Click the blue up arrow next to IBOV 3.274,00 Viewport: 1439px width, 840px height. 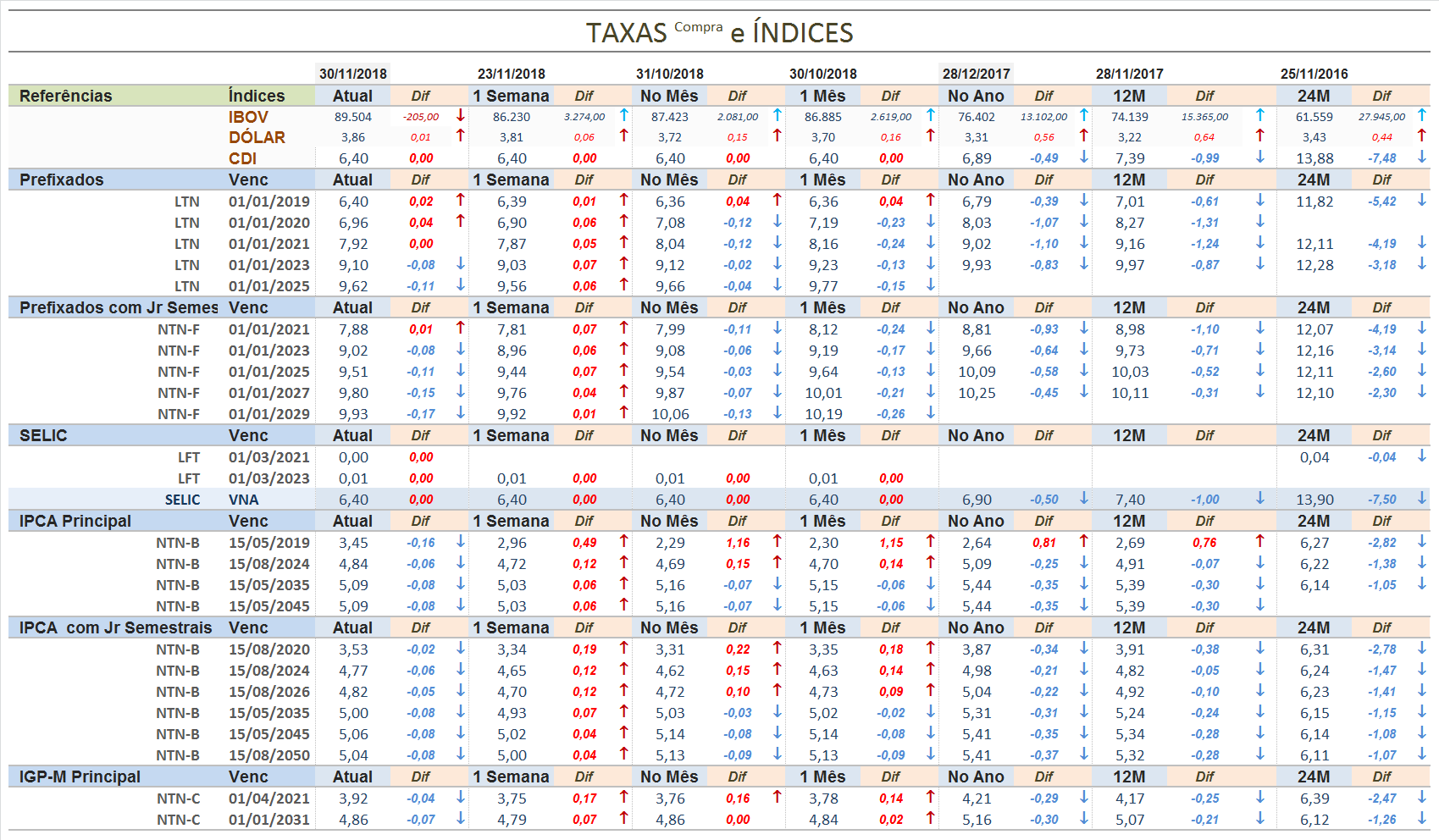624,115
